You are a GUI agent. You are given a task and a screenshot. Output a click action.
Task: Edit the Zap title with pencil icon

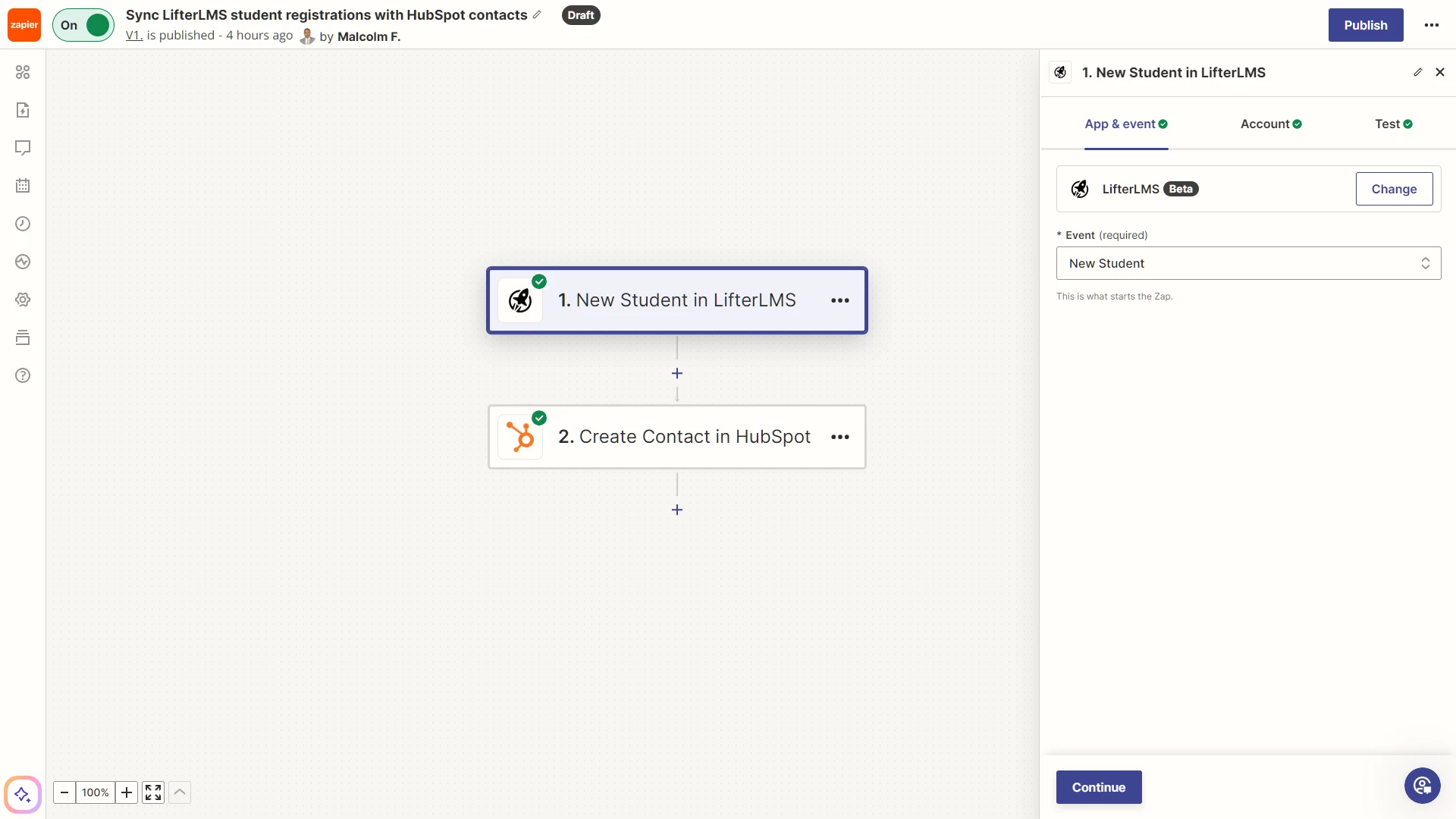point(537,15)
